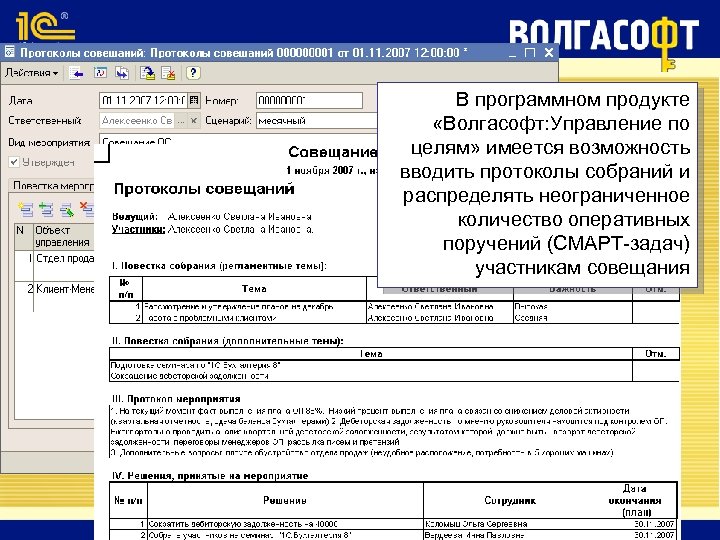Click the 'Протоколы совещаний' report heading
This screenshot has width=720, height=540.
point(204,189)
